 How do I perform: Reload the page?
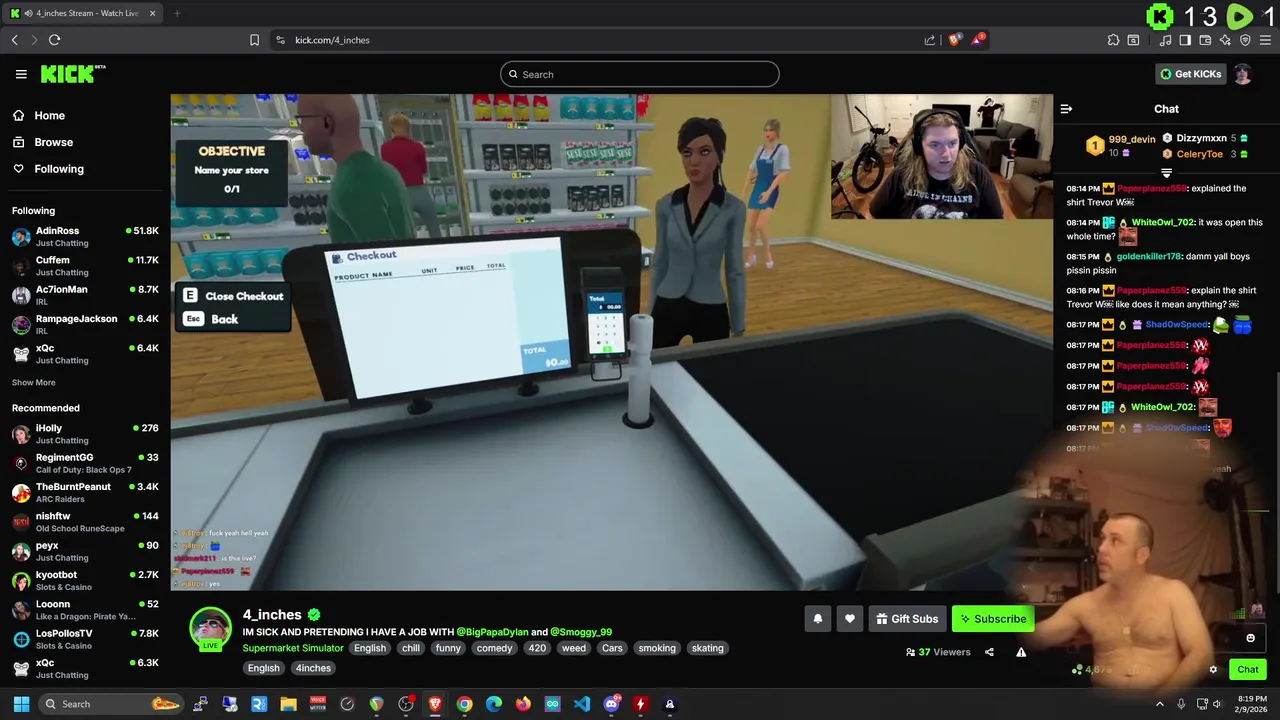[x=54, y=40]
